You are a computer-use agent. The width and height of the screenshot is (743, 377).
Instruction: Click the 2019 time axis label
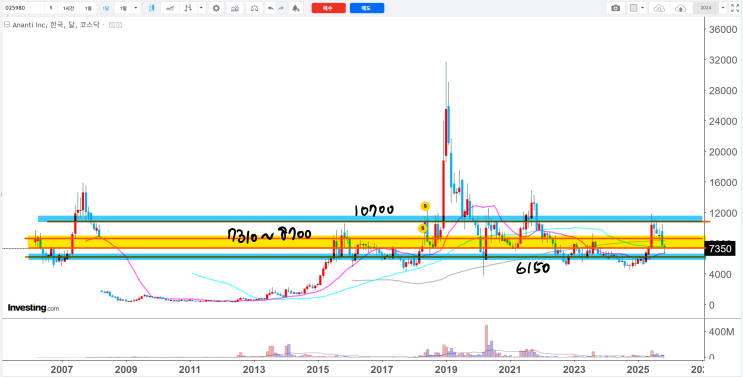[x=446, y=369]
